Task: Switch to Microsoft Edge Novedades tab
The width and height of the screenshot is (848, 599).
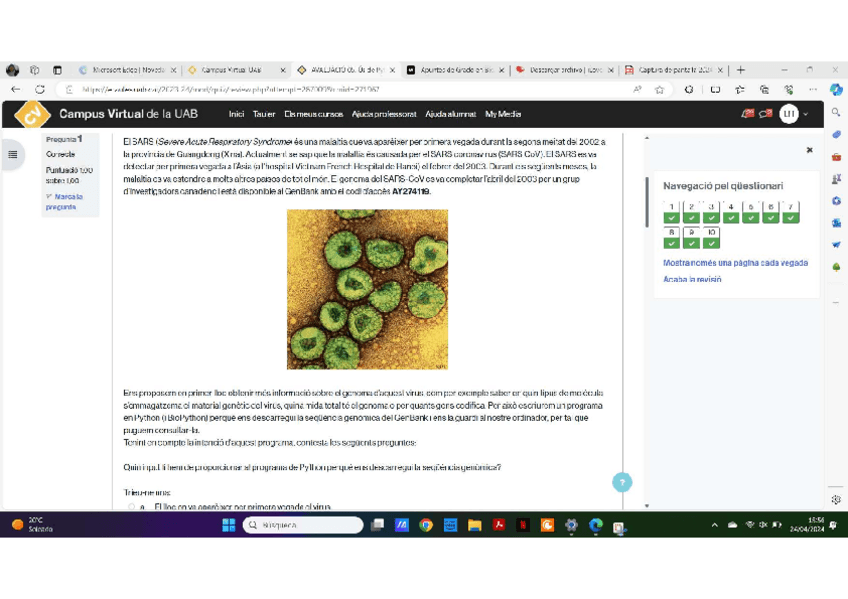Action: pos(128,70)
